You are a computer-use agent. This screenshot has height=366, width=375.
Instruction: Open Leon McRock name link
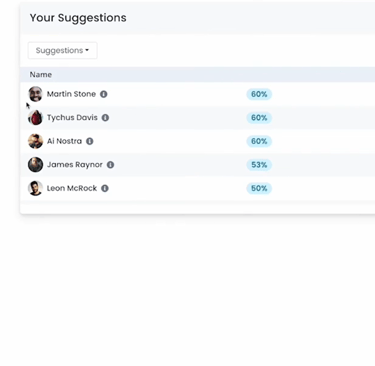(72, 188)
